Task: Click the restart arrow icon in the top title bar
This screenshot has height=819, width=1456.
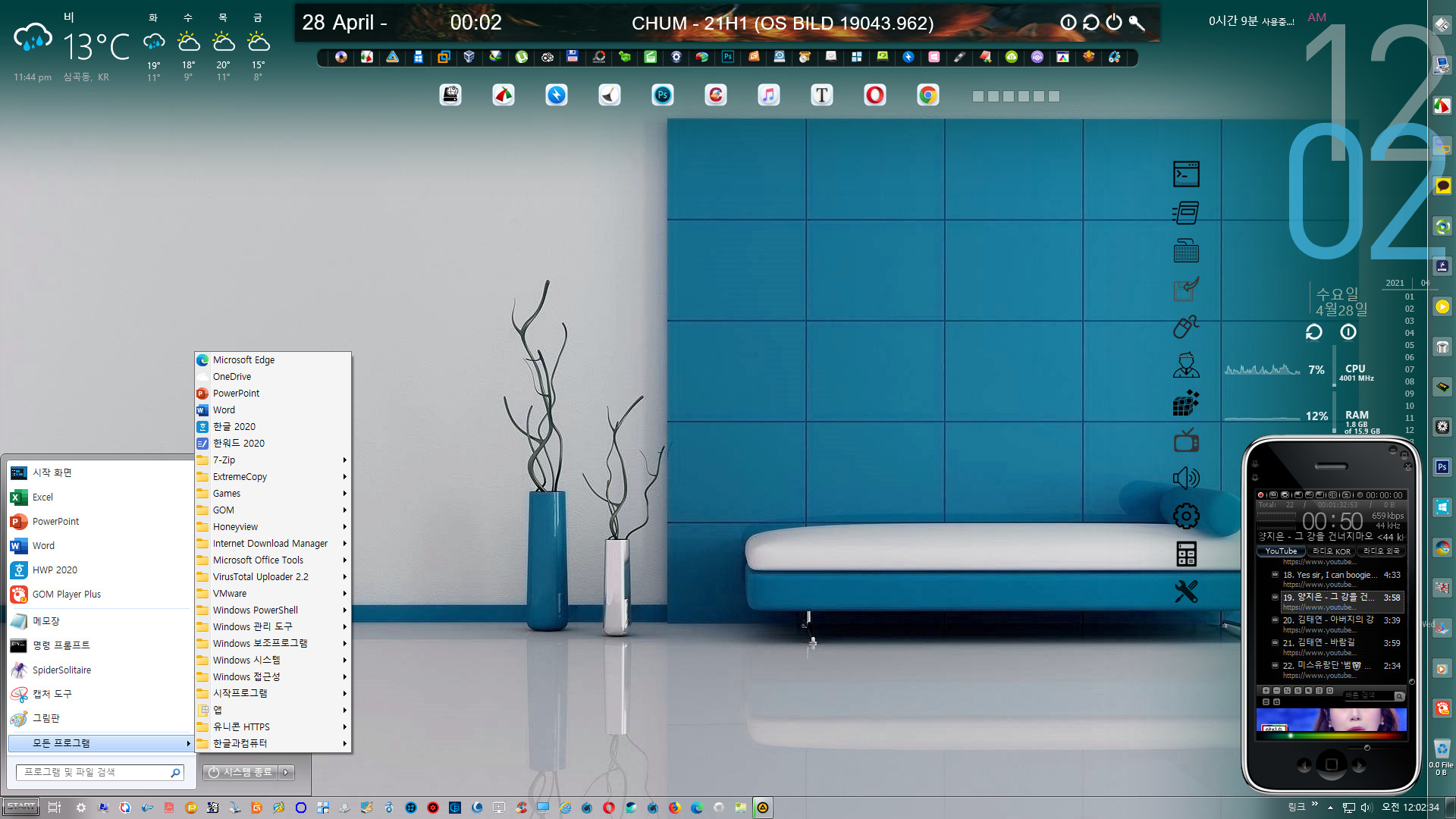Action: click(1091, 23)
